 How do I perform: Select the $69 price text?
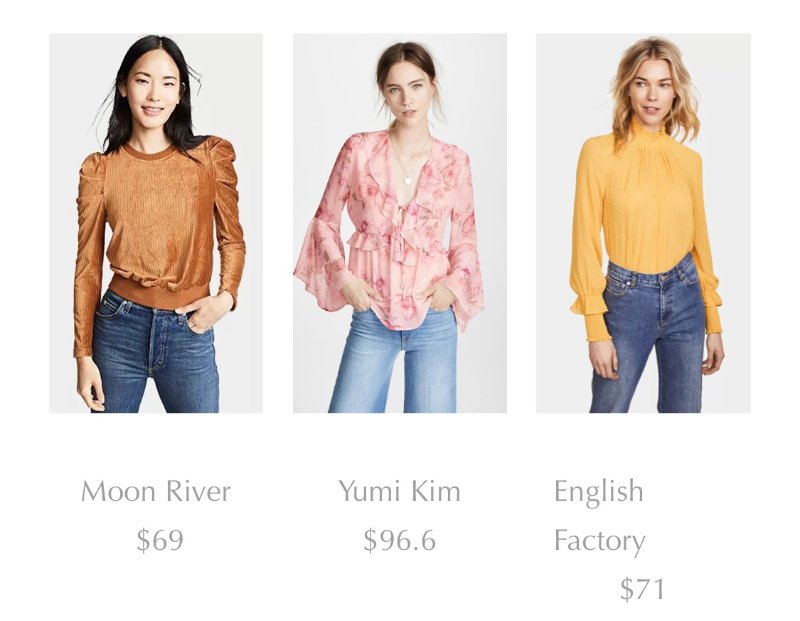click(x=160, y=540)
